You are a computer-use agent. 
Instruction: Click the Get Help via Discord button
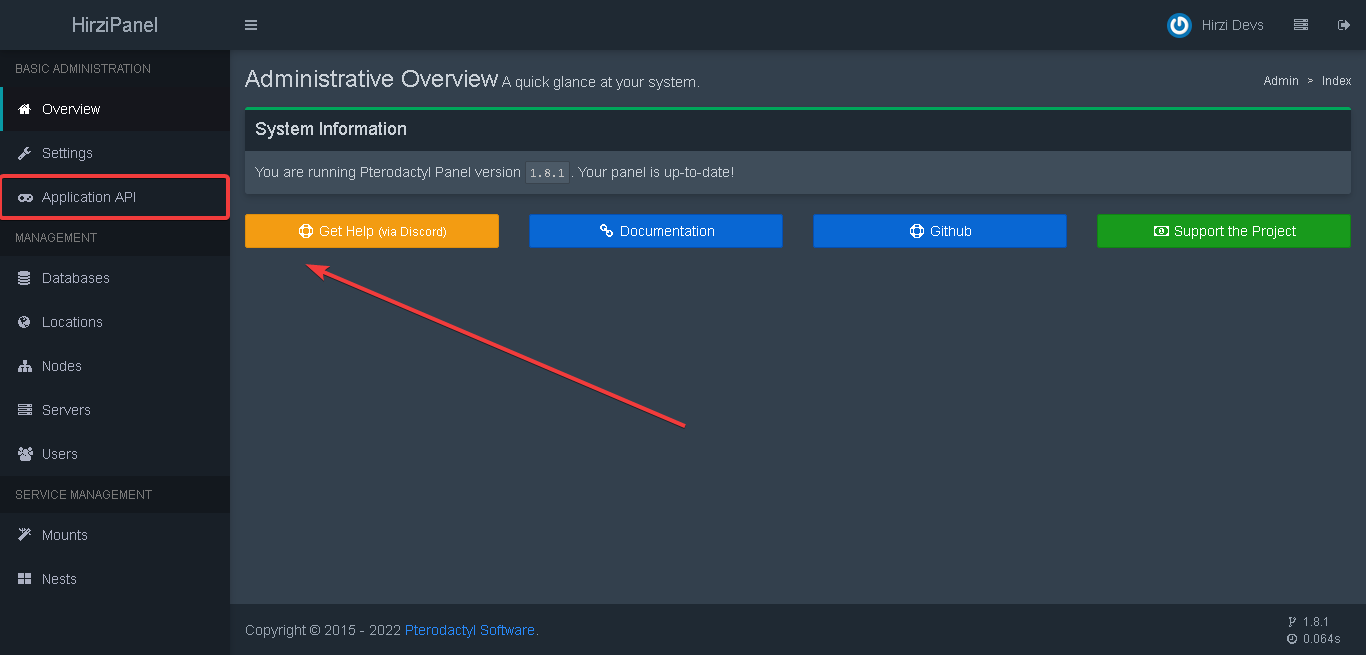pos(371,231)
